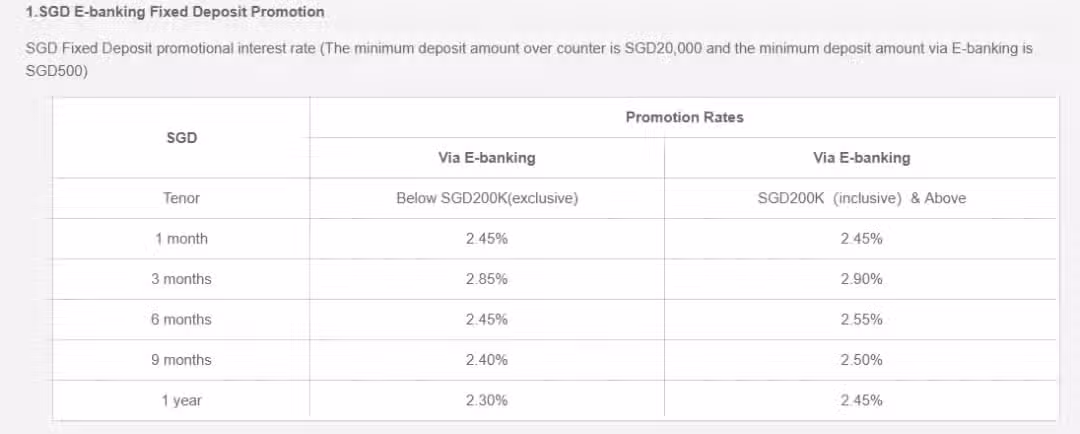
Task: Click the 2.40% rate for 9 months
Action: tap(487, 360)
